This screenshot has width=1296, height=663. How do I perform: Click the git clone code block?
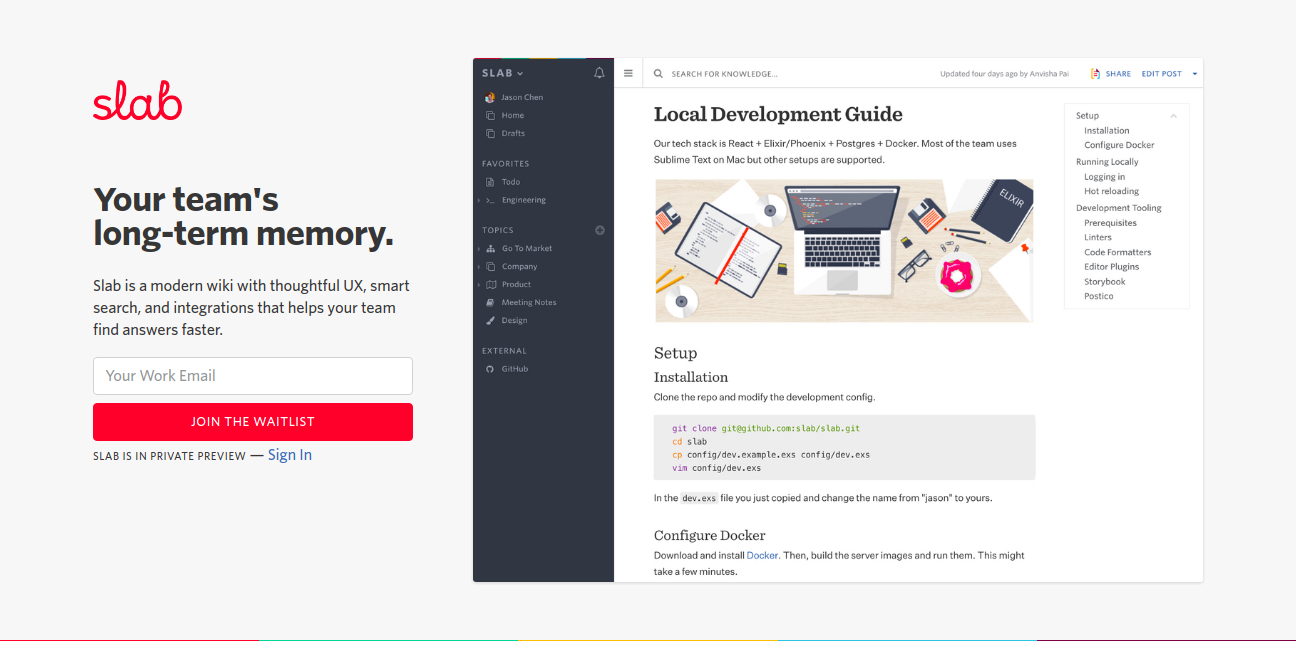(844, 448)
